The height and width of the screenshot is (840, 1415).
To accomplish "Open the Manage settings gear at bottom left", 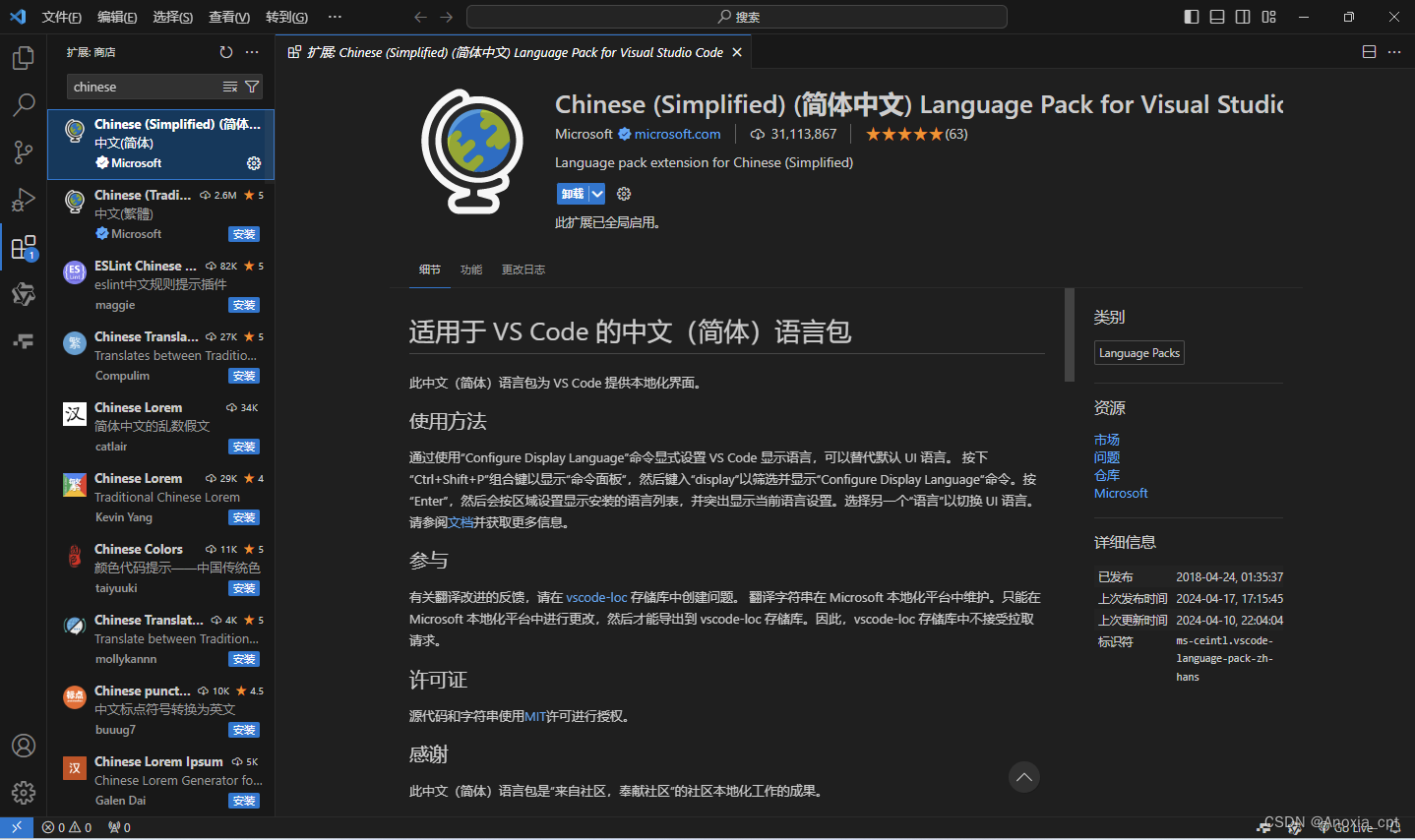I will click(24, 793).
